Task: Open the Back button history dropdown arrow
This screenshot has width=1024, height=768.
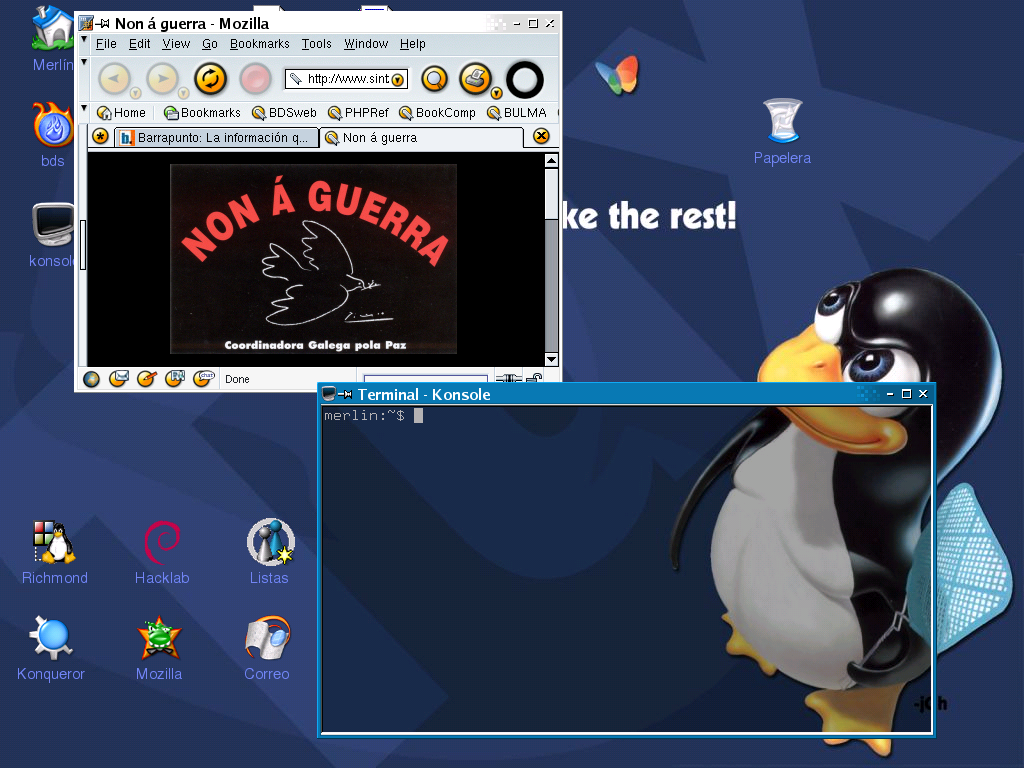Action: tap(135, 93)
